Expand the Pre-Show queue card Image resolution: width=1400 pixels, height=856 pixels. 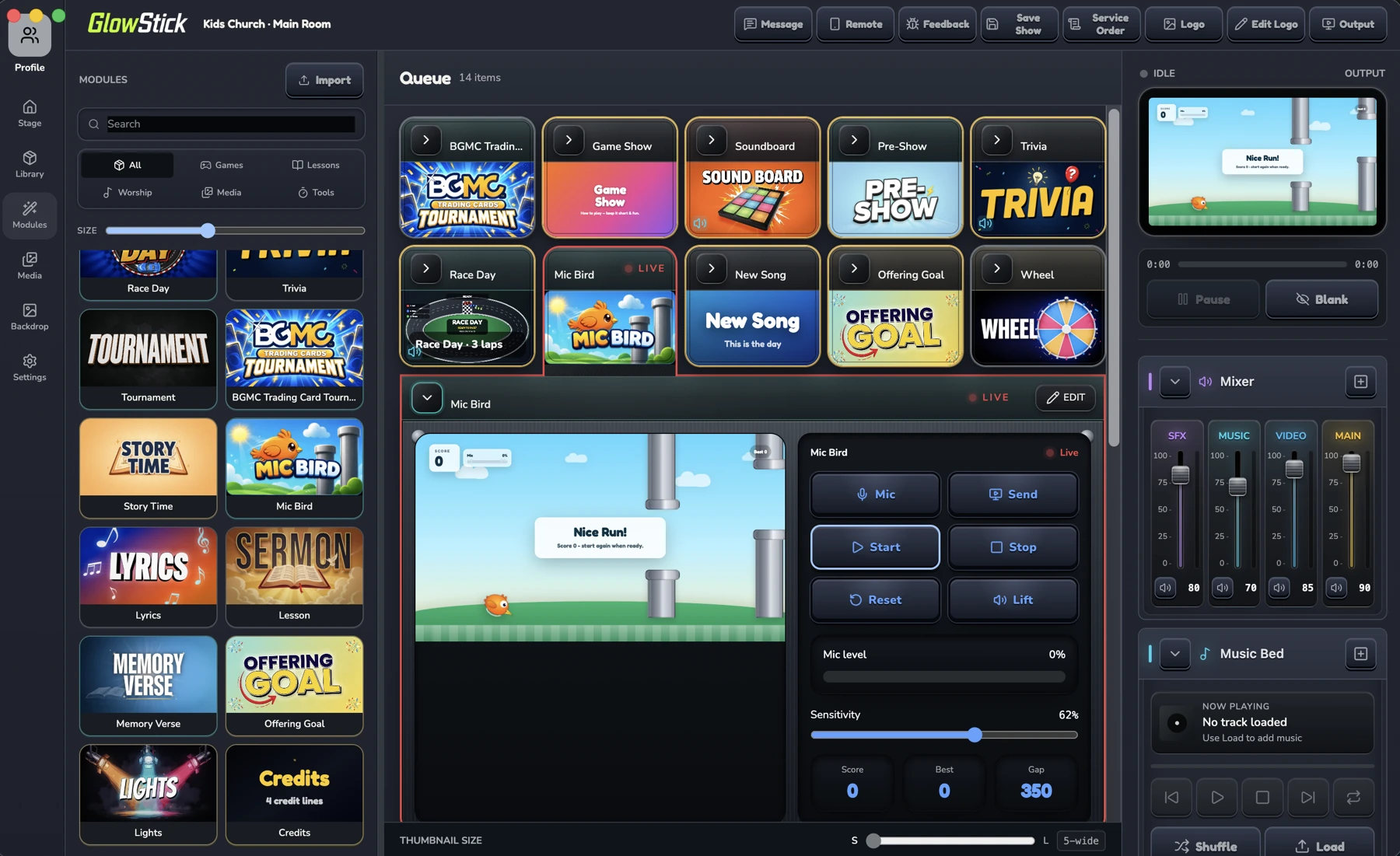(854, 140)
